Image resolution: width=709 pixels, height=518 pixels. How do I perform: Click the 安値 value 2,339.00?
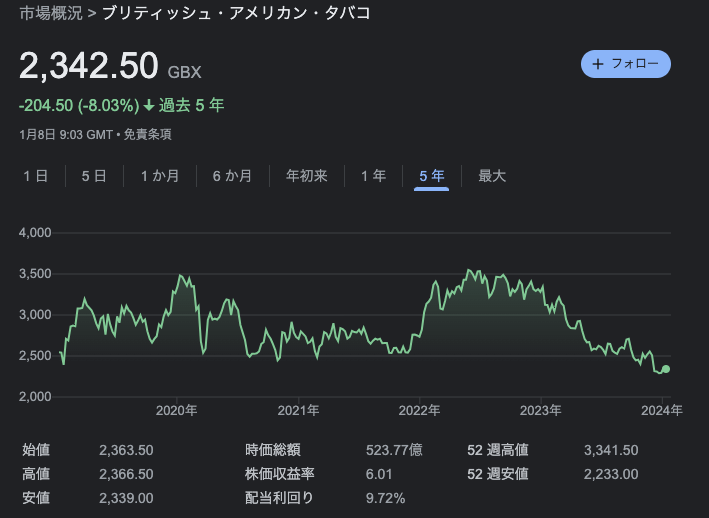[126, 498]
